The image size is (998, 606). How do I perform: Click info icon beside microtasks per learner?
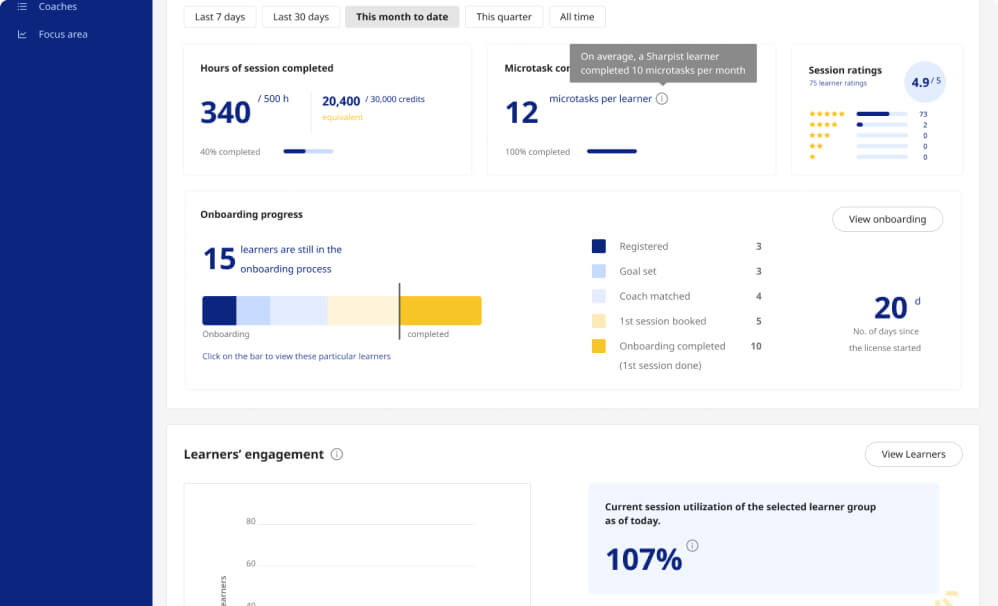pos(662,99)
